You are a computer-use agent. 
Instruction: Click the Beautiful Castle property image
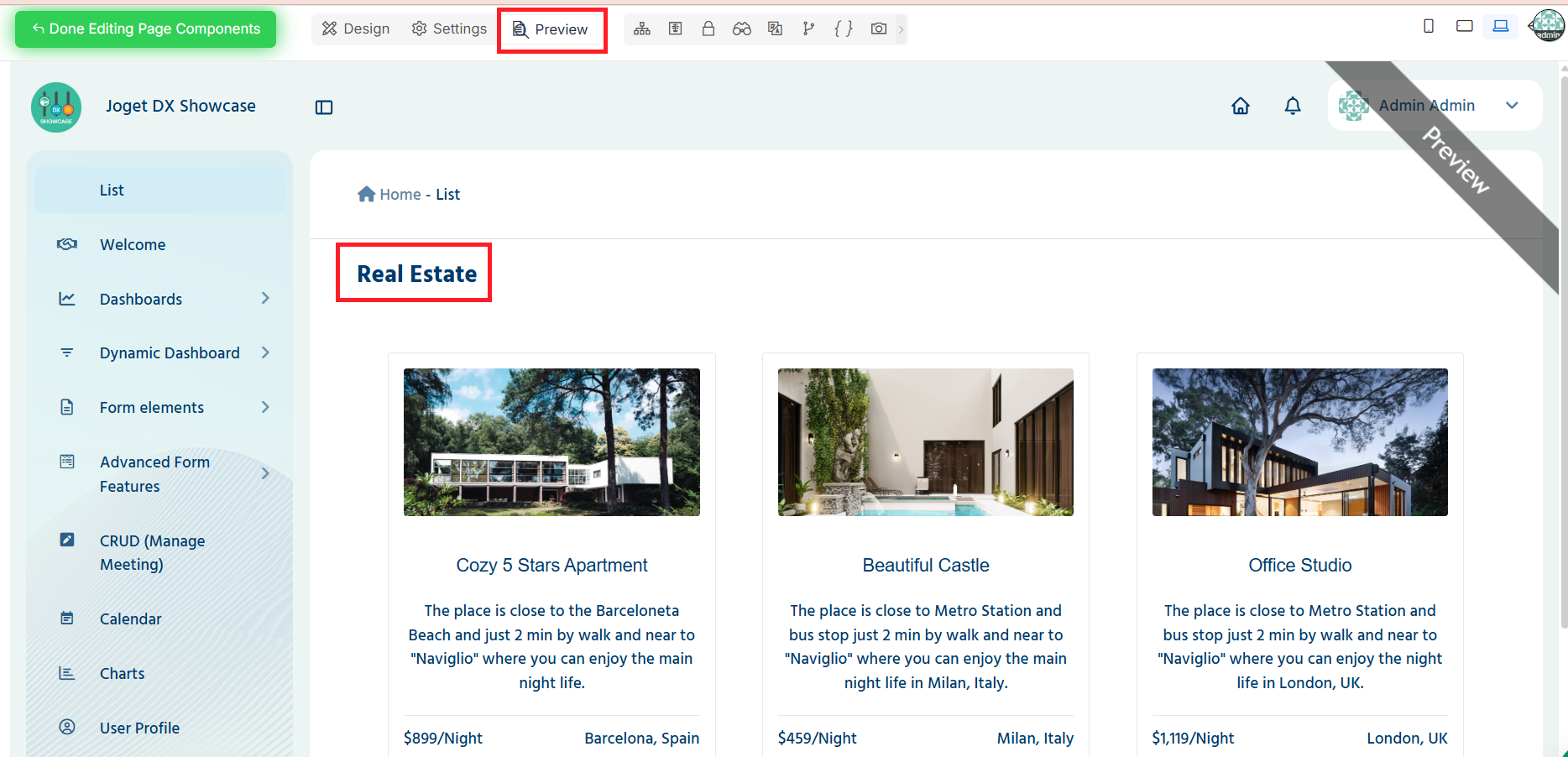926,442
